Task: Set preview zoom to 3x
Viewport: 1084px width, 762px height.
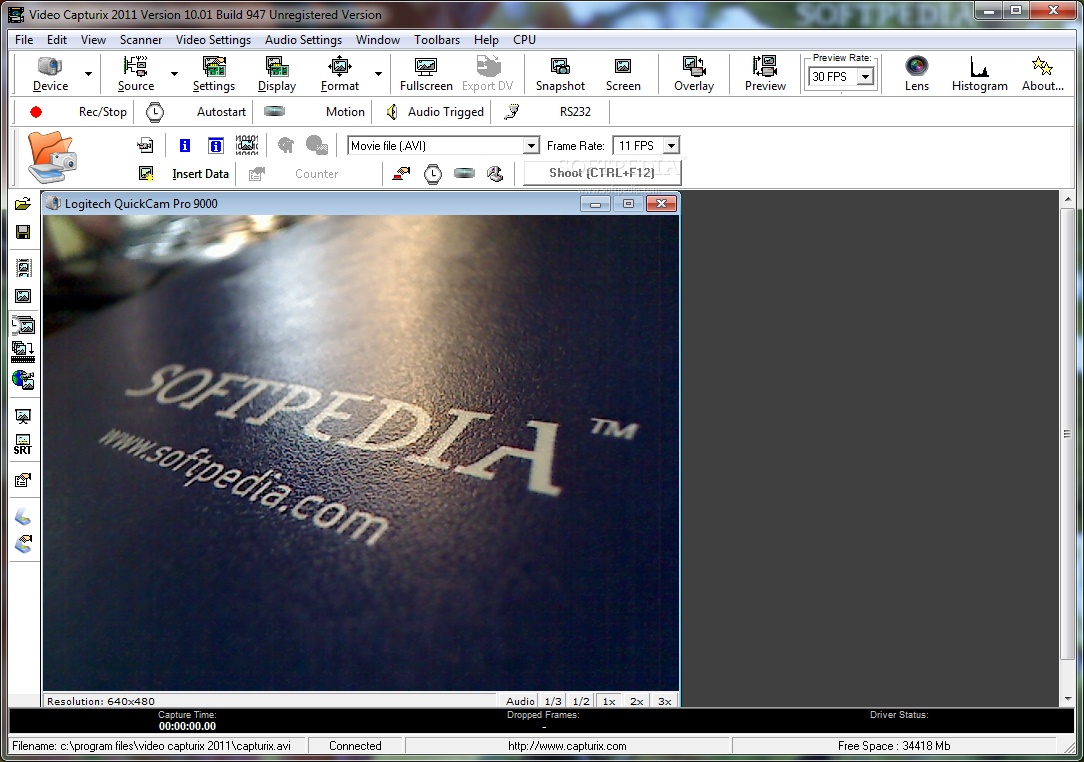Action: (x=664, y=701)
